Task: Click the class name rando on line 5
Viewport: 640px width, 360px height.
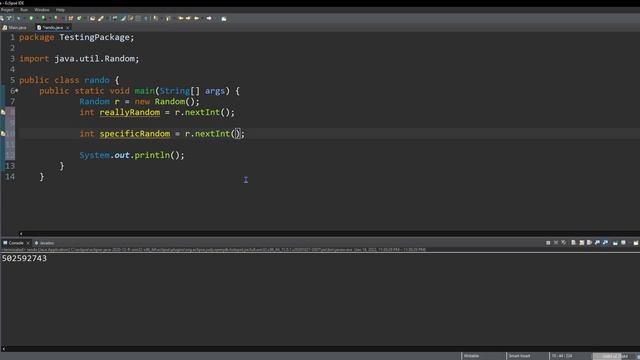Action: (97, 80)
